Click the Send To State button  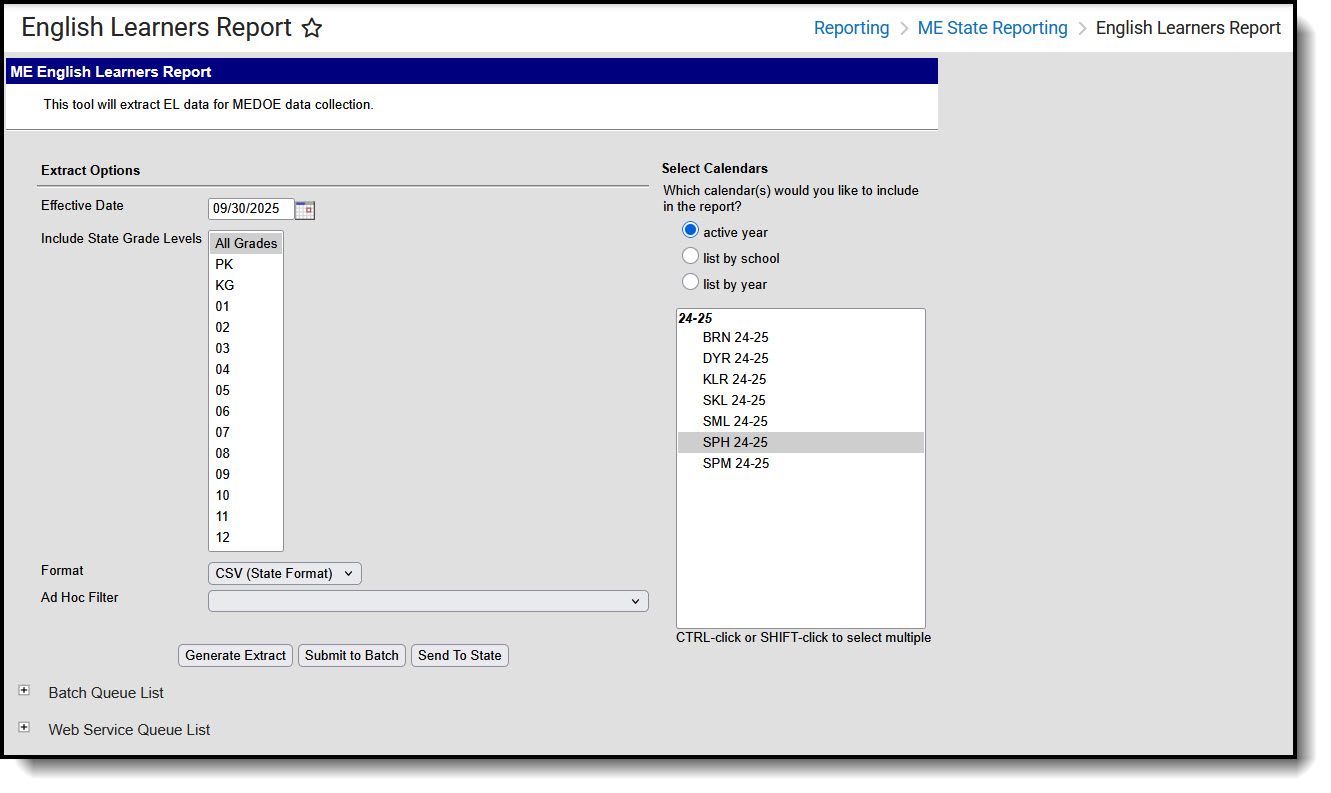(x=460, y=656)
